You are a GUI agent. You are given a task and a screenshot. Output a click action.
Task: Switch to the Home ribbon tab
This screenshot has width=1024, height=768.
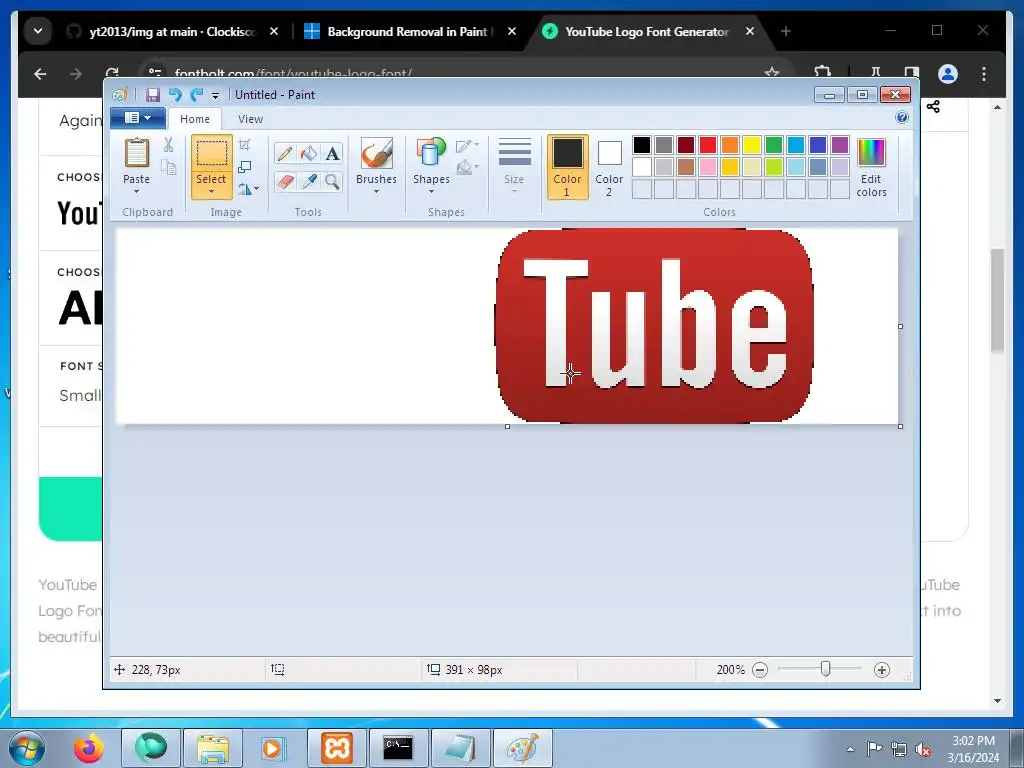tap(195, 119)
